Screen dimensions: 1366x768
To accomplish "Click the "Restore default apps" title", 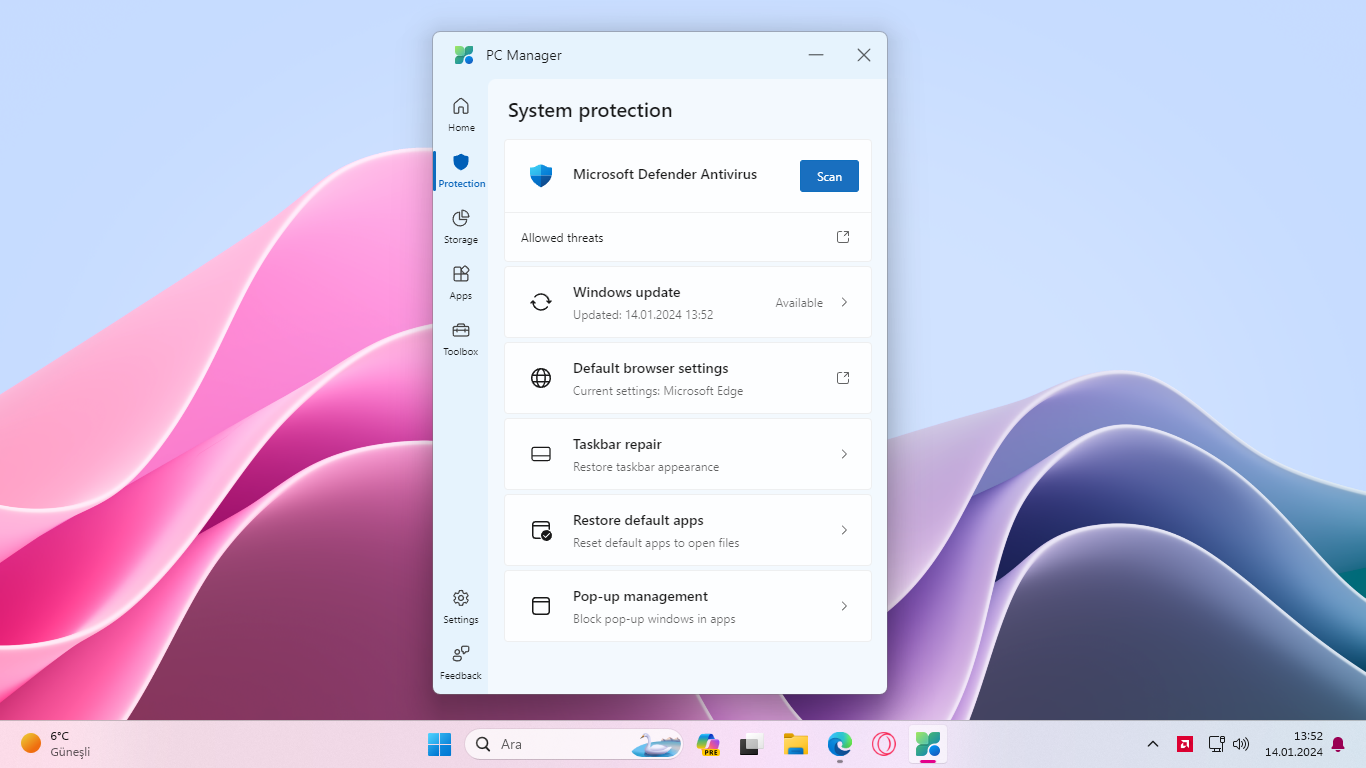I will [x=638, y=520].
